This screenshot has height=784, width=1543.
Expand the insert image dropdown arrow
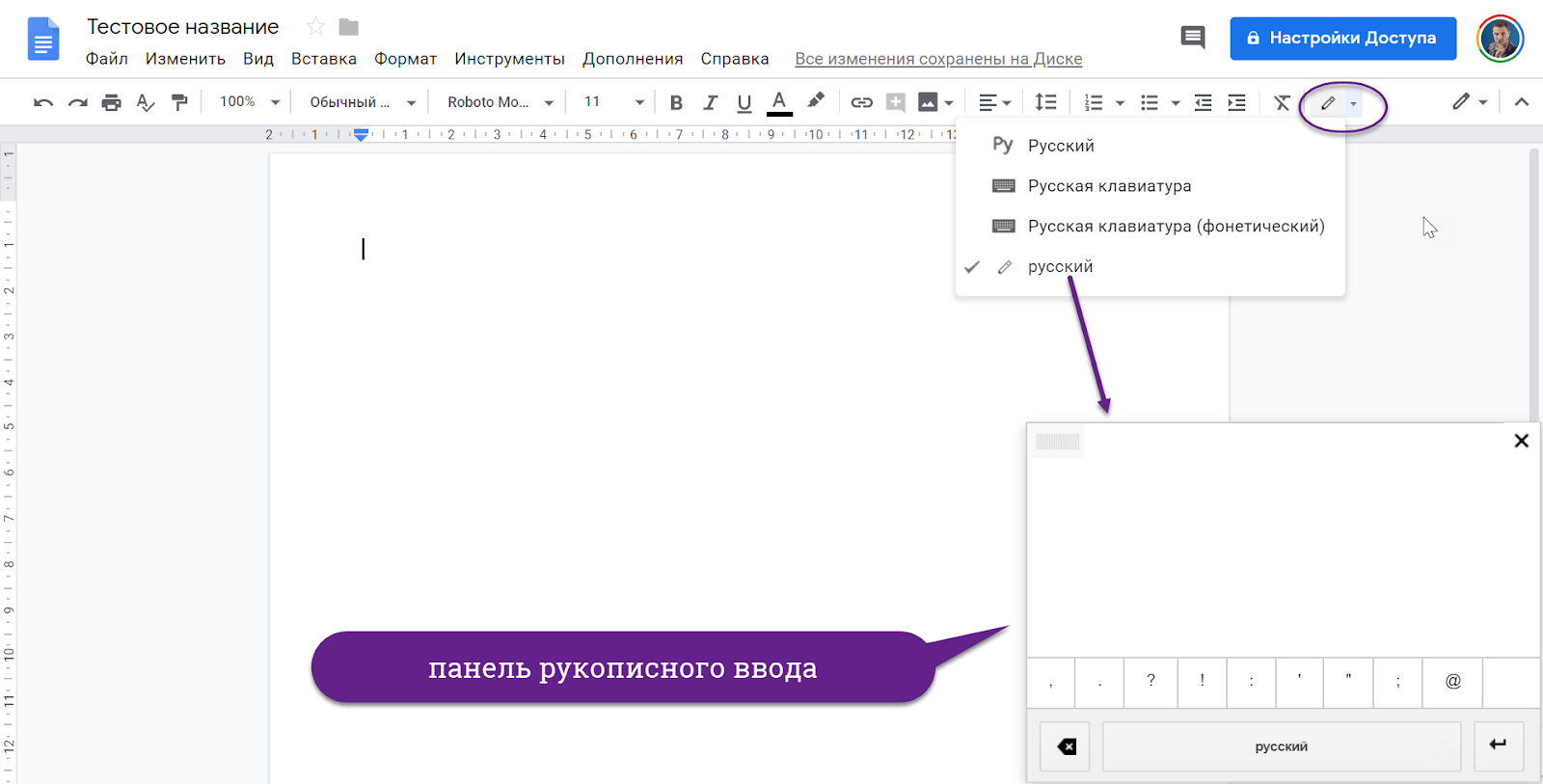(949, 103)
